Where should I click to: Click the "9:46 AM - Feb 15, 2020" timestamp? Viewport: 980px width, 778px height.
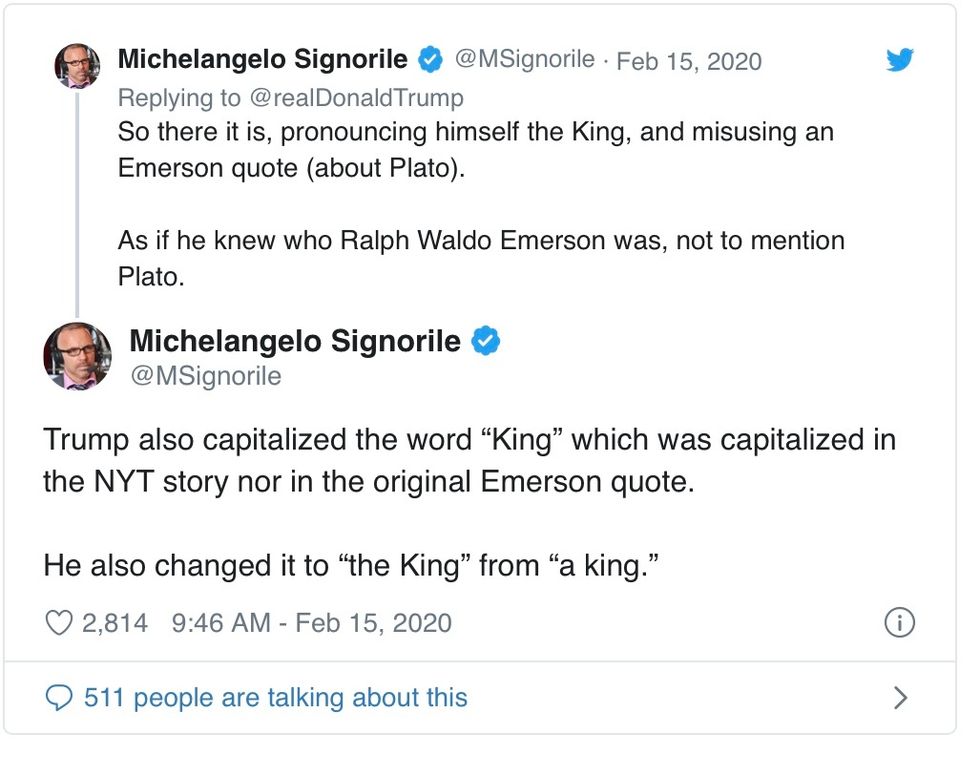pos(311,623)
